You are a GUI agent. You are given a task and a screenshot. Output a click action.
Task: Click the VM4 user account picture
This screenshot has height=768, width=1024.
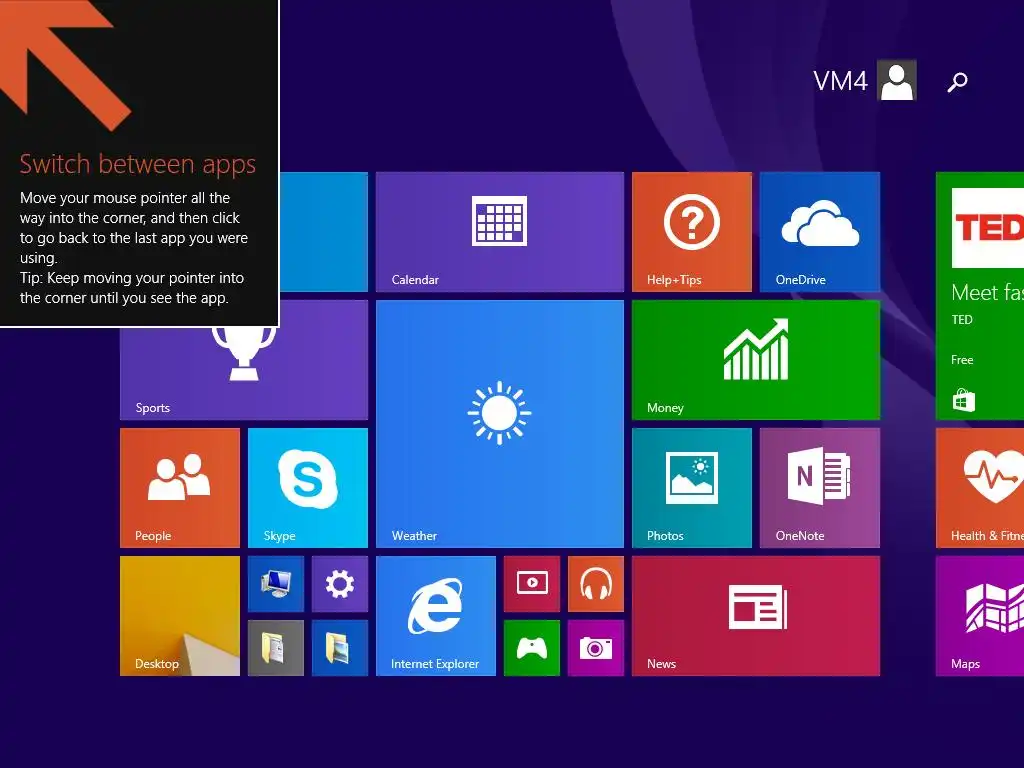pyautogui.click(x=897, y=80)
